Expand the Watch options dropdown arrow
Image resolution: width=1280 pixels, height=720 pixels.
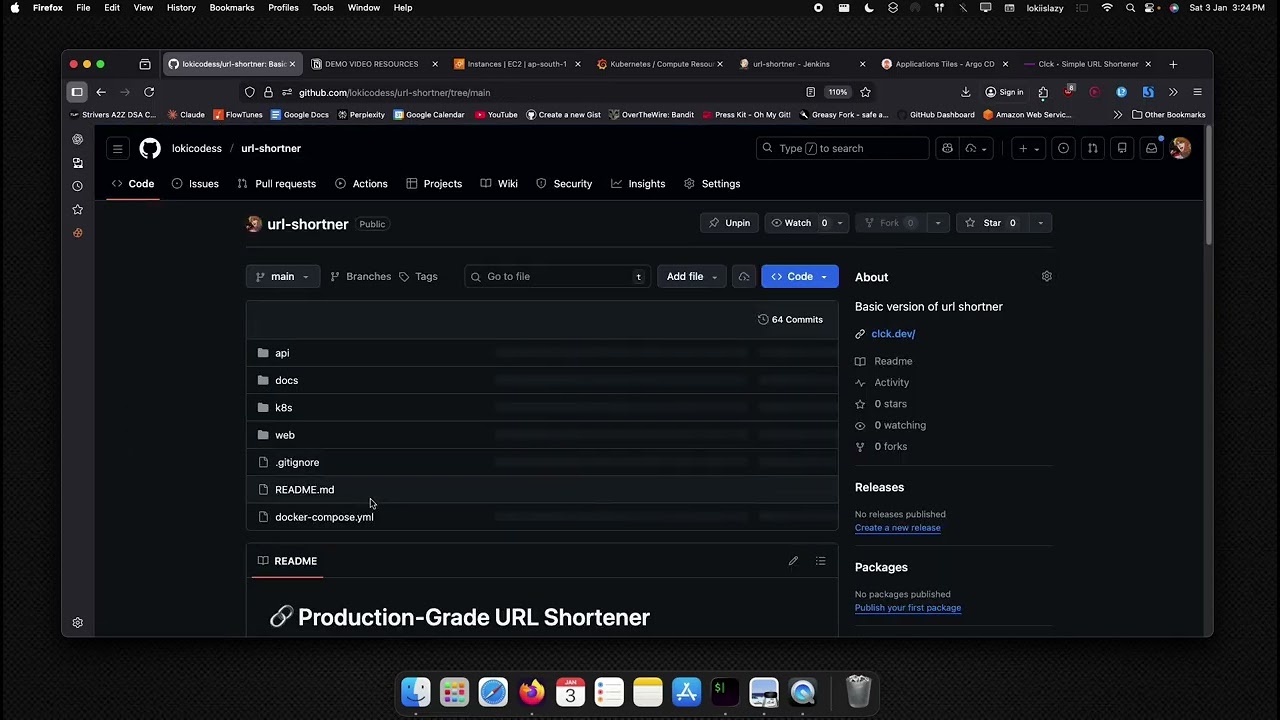point(840,223)
